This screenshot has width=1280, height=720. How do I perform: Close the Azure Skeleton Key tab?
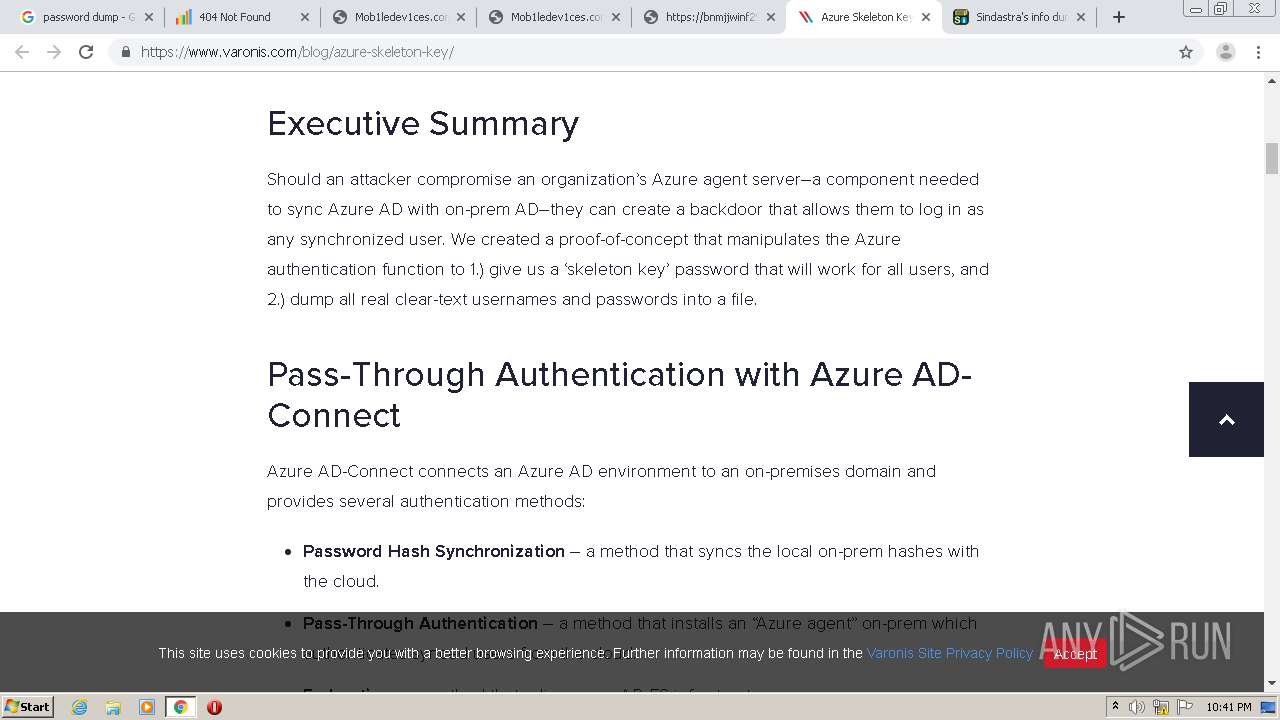(x=926, y=17)
